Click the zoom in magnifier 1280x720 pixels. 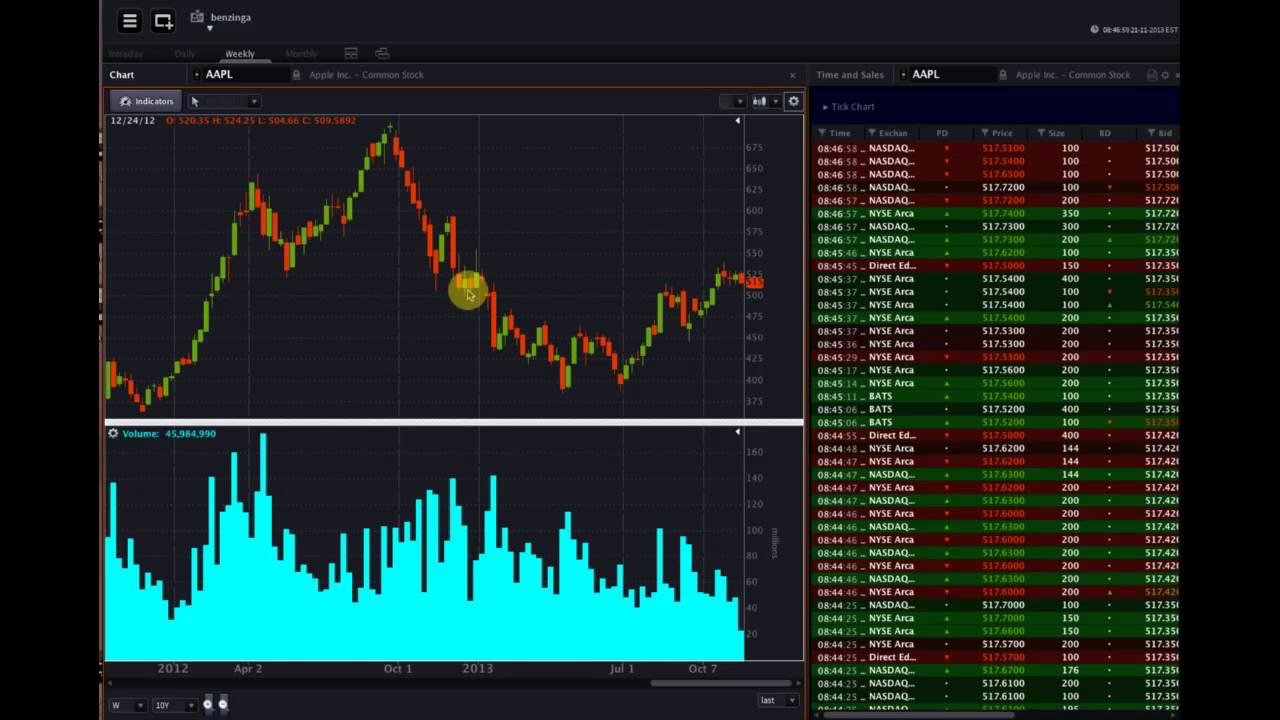208,704
